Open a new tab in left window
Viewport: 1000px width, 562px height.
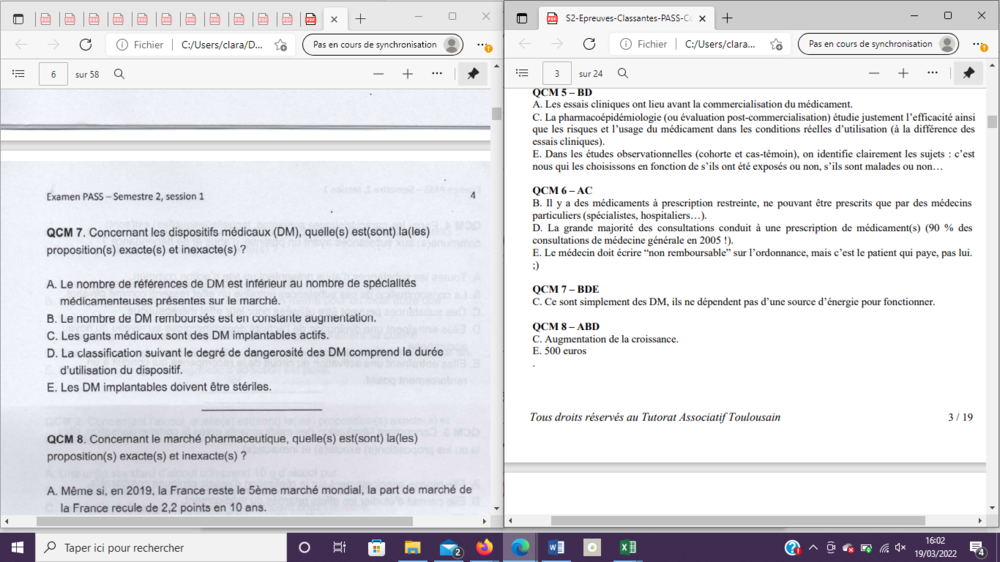[361, 18]
